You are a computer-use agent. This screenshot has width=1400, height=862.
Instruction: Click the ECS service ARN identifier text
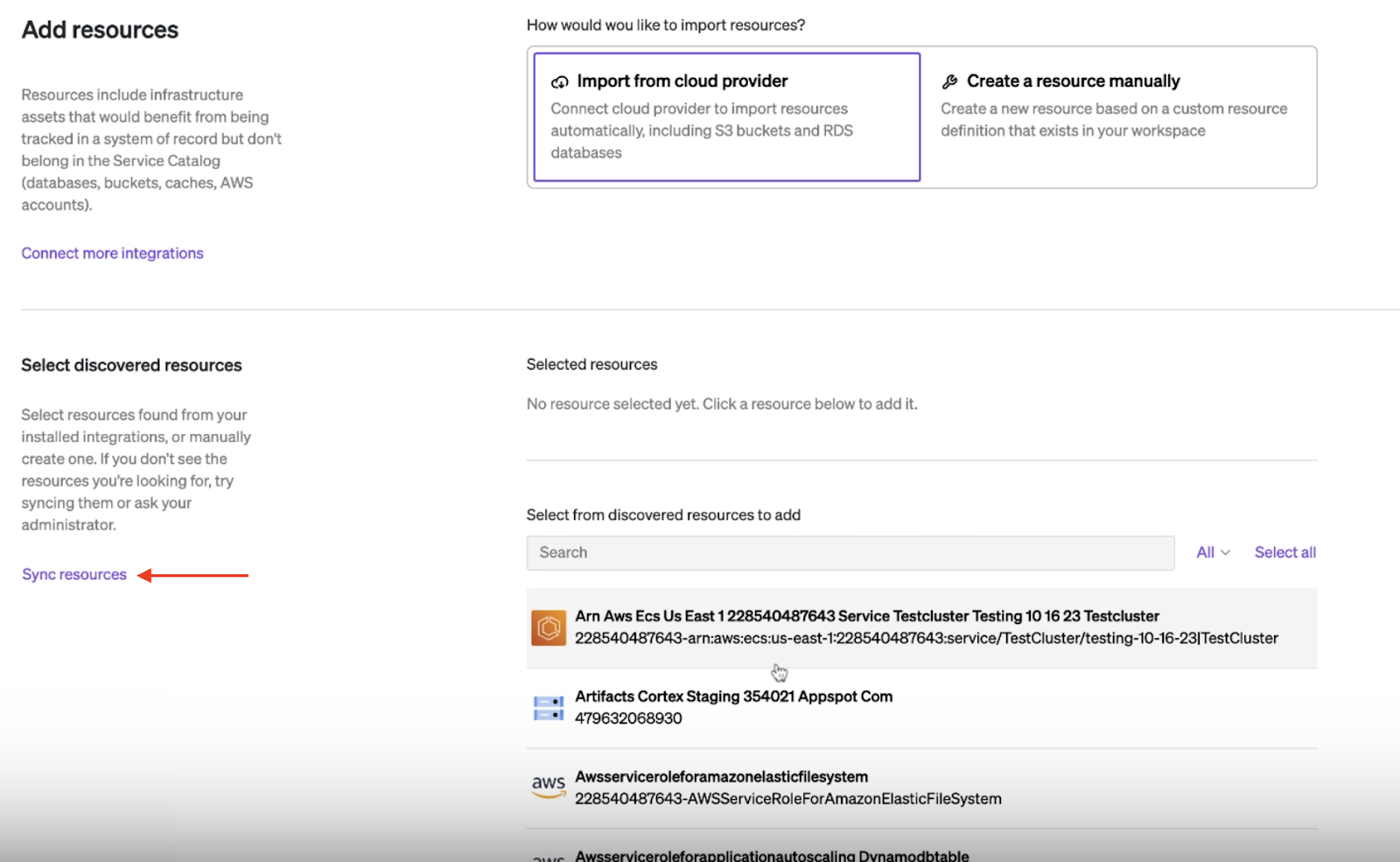926,639
